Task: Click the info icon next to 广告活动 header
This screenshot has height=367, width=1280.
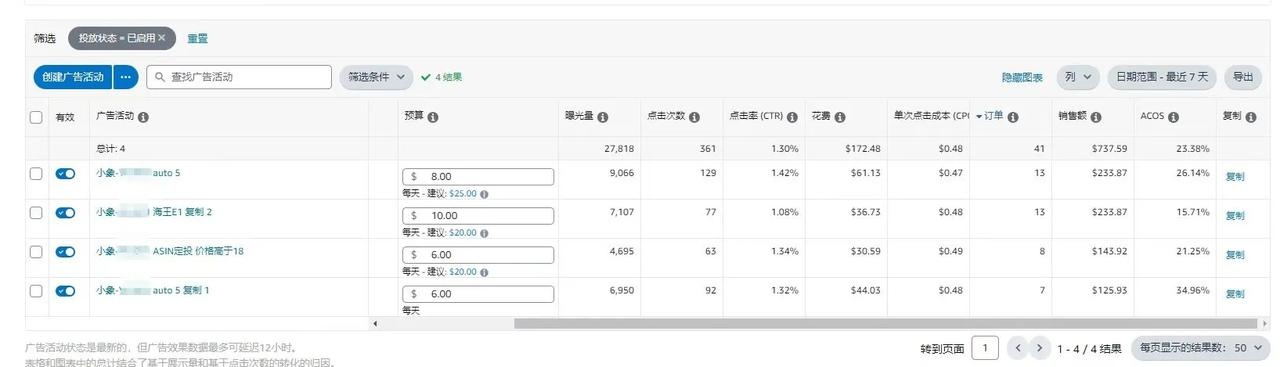Action: (144, 117)
